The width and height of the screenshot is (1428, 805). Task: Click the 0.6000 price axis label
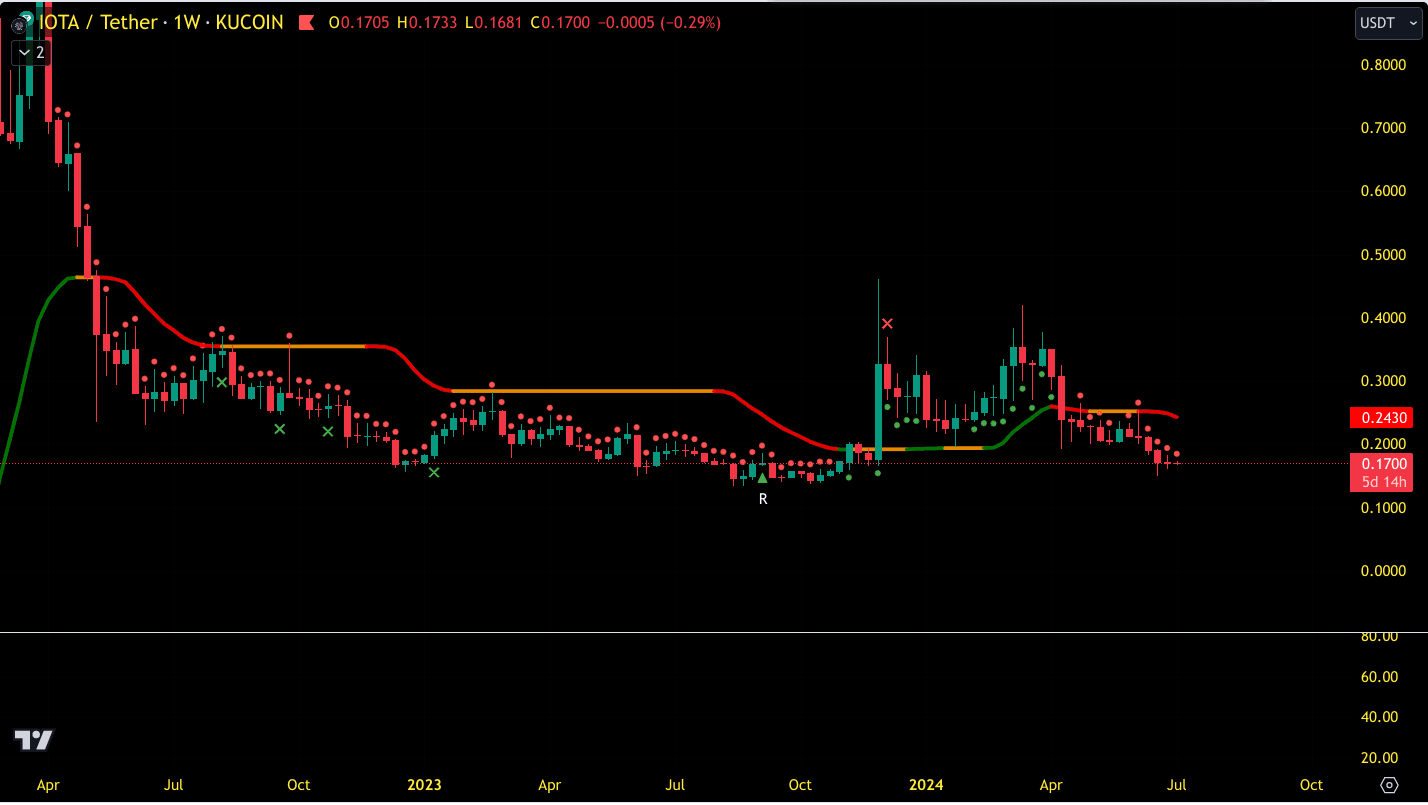click(1384, 191)
